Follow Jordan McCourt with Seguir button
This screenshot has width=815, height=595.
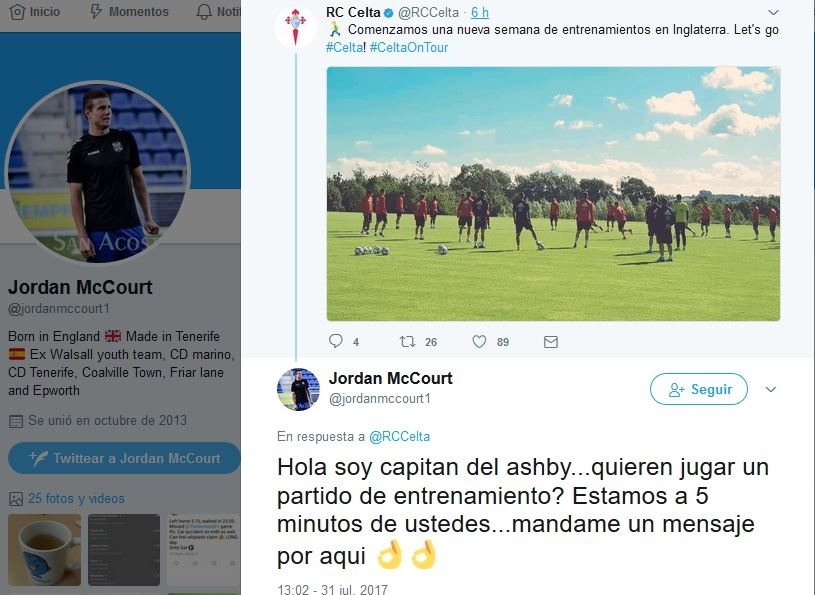tap(699, 389)
